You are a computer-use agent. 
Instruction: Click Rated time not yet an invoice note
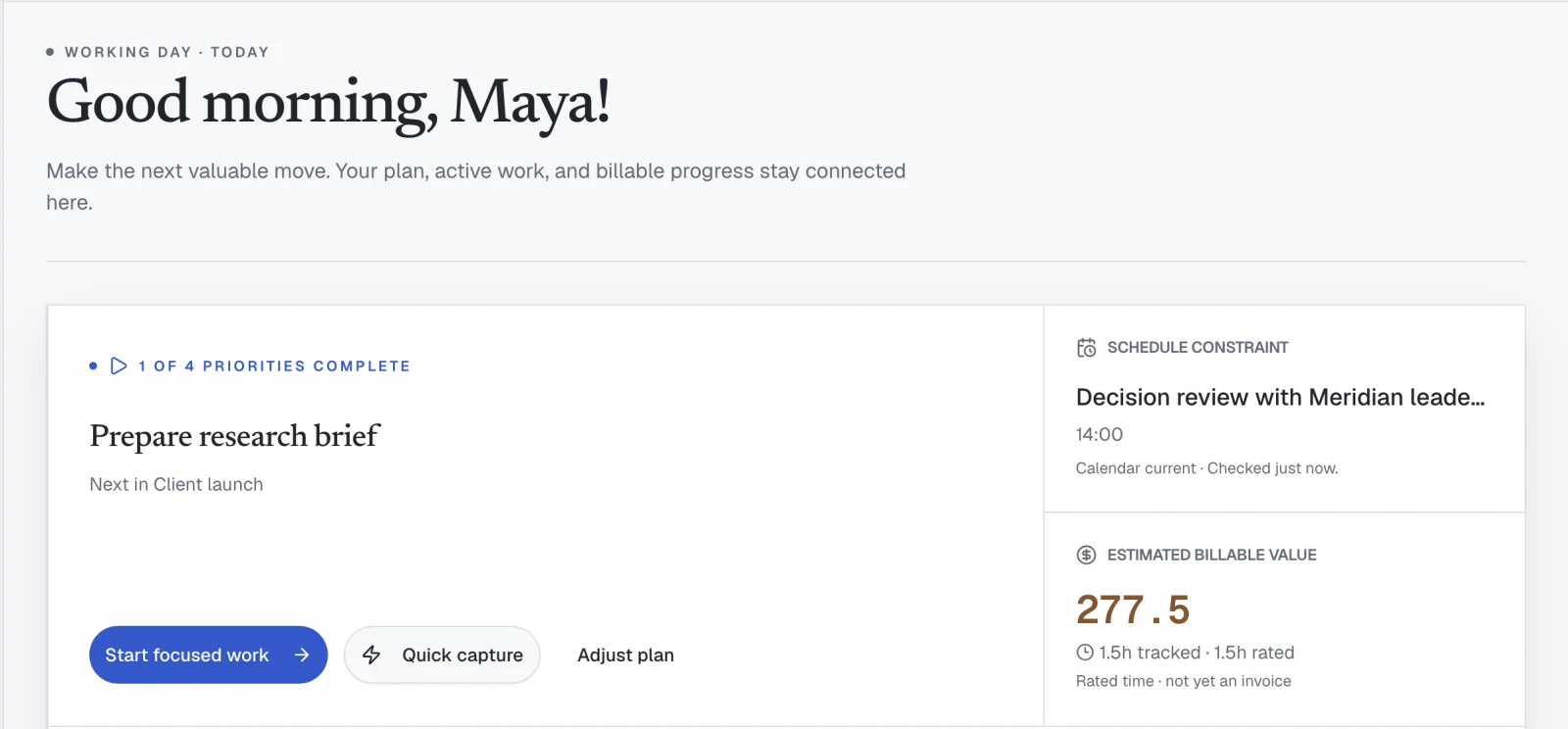click(x=1183, y=681)
